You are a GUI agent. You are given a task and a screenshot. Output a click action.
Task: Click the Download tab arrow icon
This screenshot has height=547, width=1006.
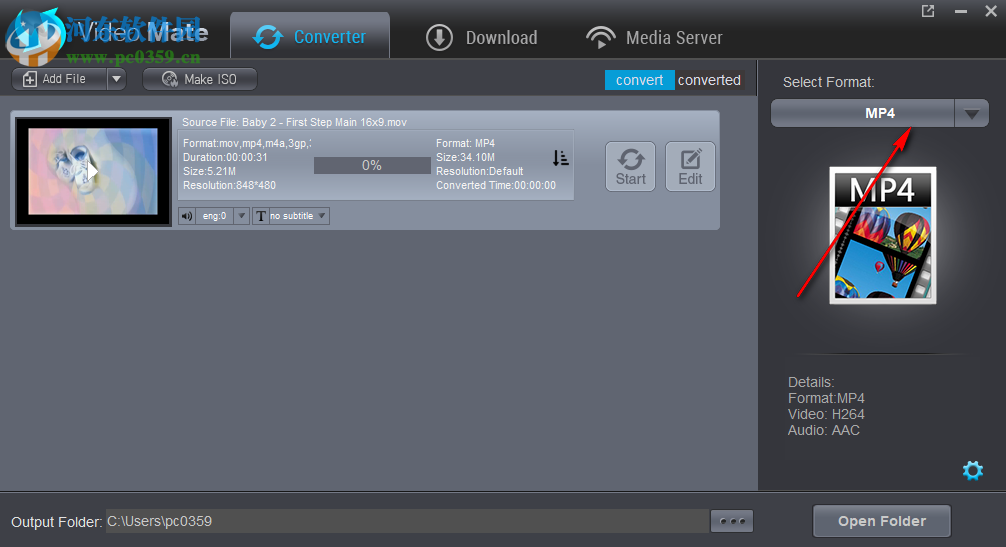pos(439,37)
